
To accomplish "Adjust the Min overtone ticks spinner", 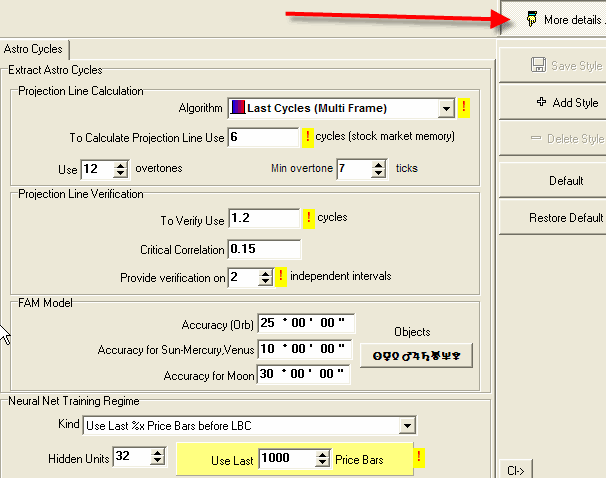I will [x=377, y=169].
